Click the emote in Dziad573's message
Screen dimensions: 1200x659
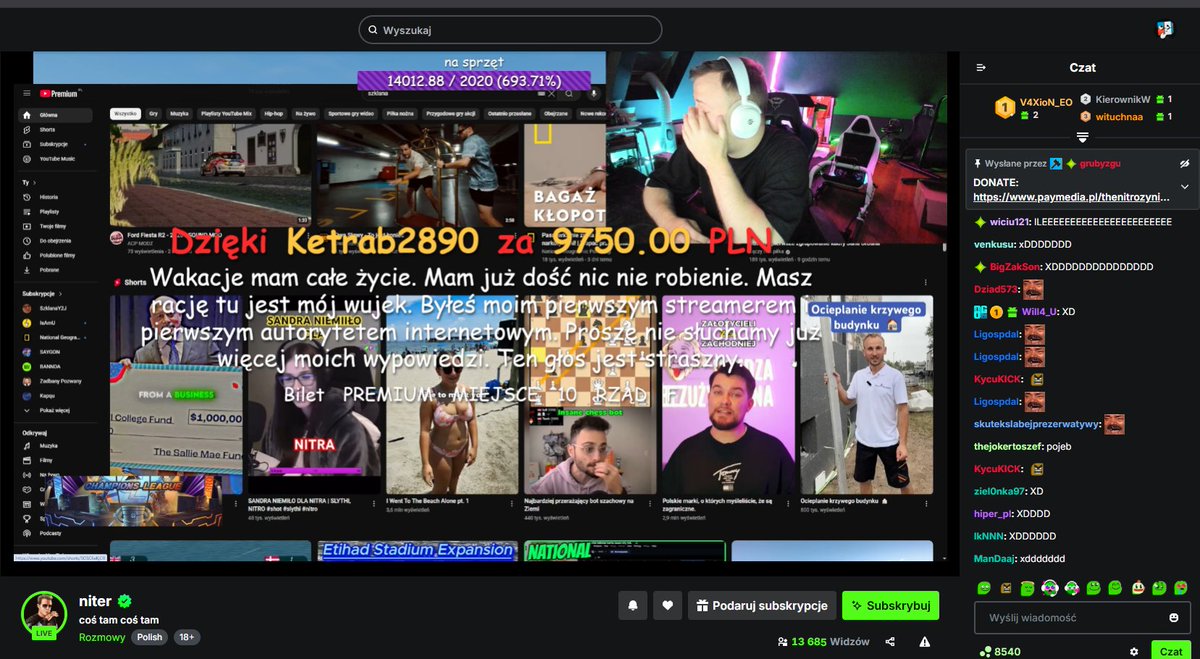(x=1033, y=290)
